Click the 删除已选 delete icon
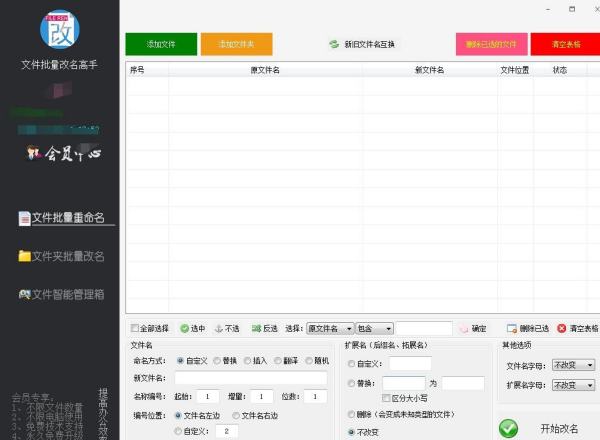Image resolution: width=600 pixels, height=440 pixels. 512,328
